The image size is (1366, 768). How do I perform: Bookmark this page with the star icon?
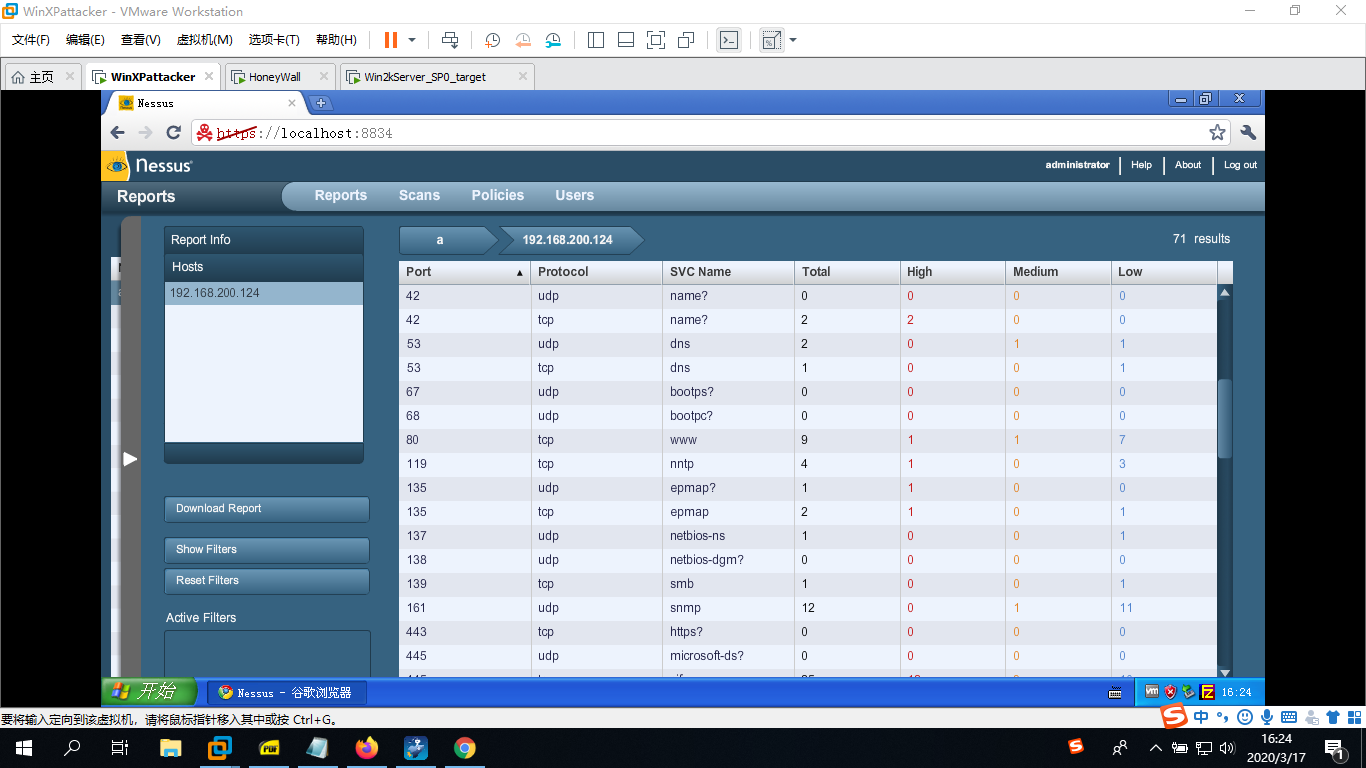1217,133
